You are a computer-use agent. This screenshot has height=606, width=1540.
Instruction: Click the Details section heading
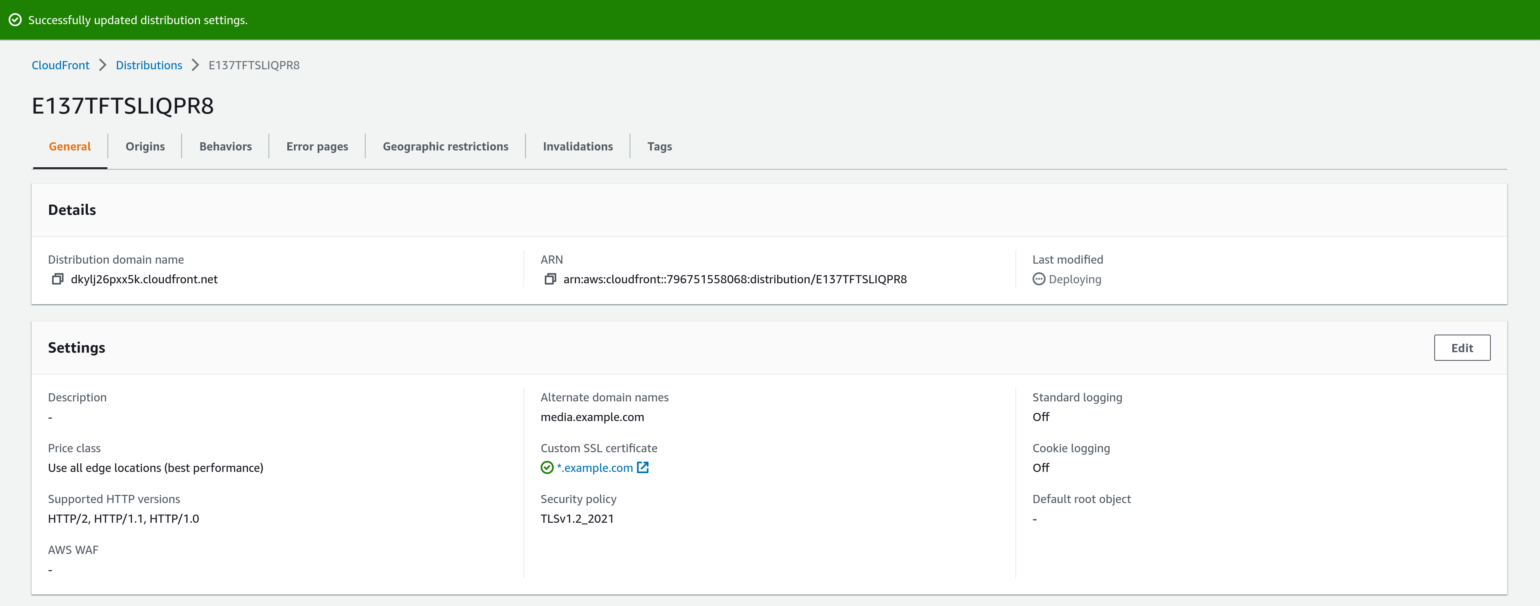[72, 210]
